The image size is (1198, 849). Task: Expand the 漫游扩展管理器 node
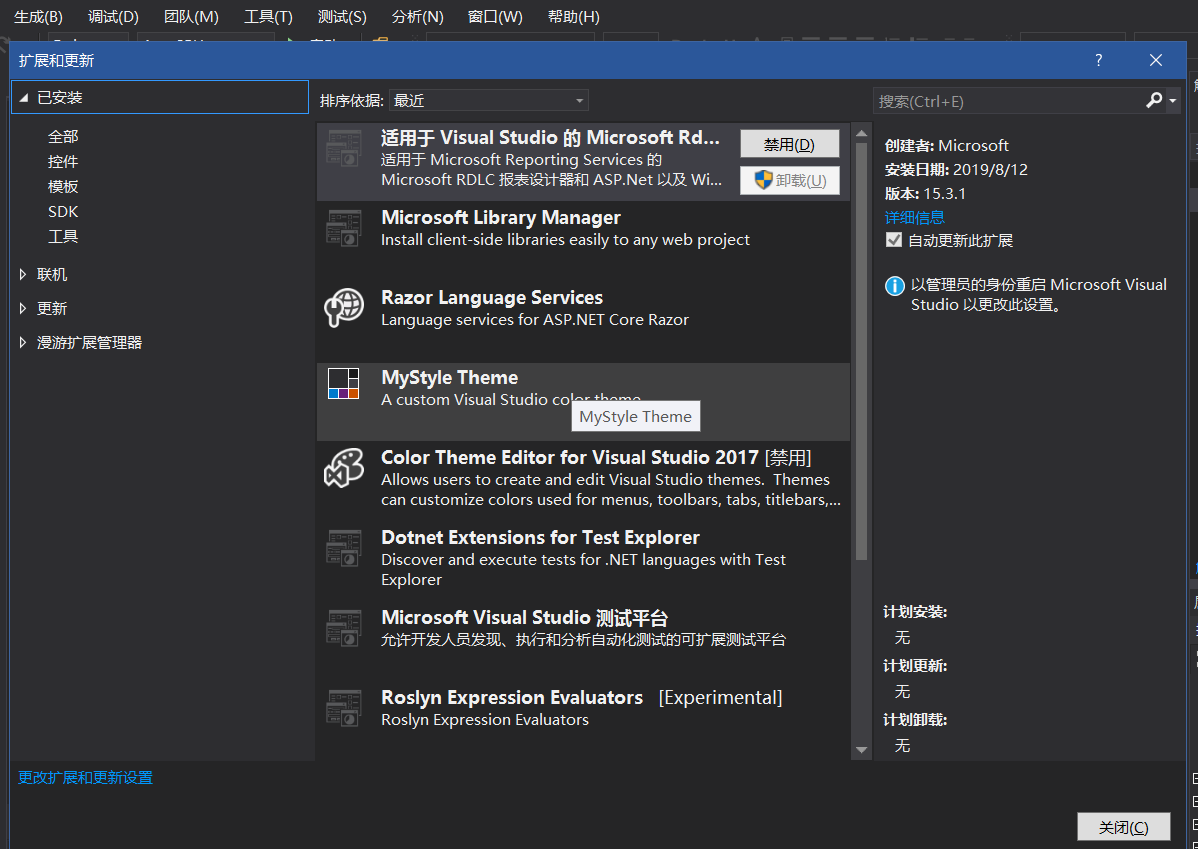click(23, 342)
